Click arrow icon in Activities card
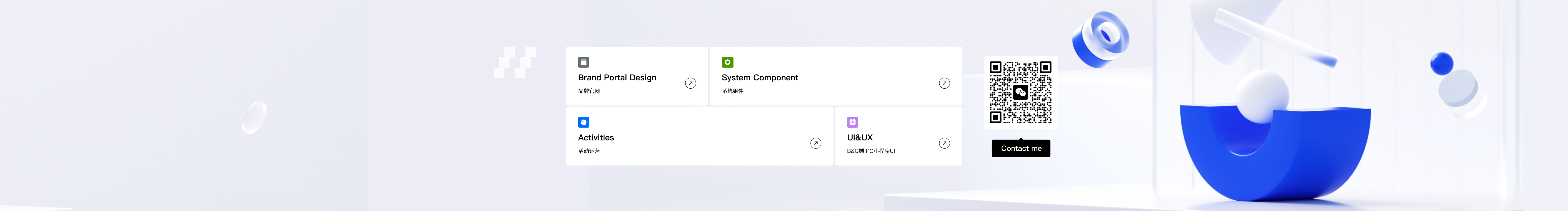The width and height of the screenshot is (1568, 211). 816,143
